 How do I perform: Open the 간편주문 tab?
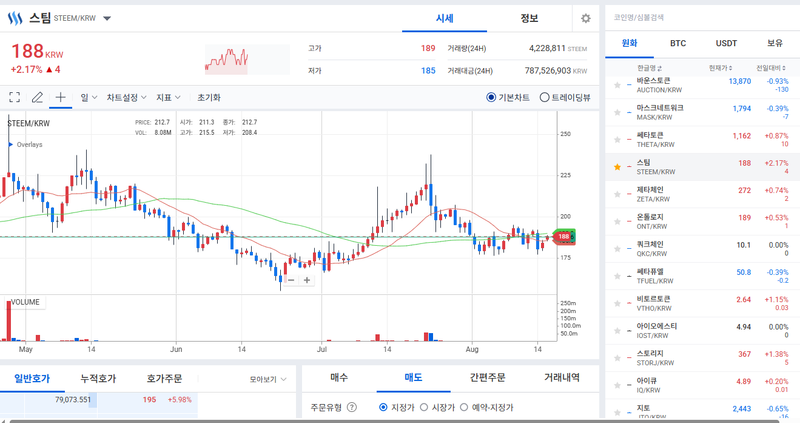[x=487, y=378]
